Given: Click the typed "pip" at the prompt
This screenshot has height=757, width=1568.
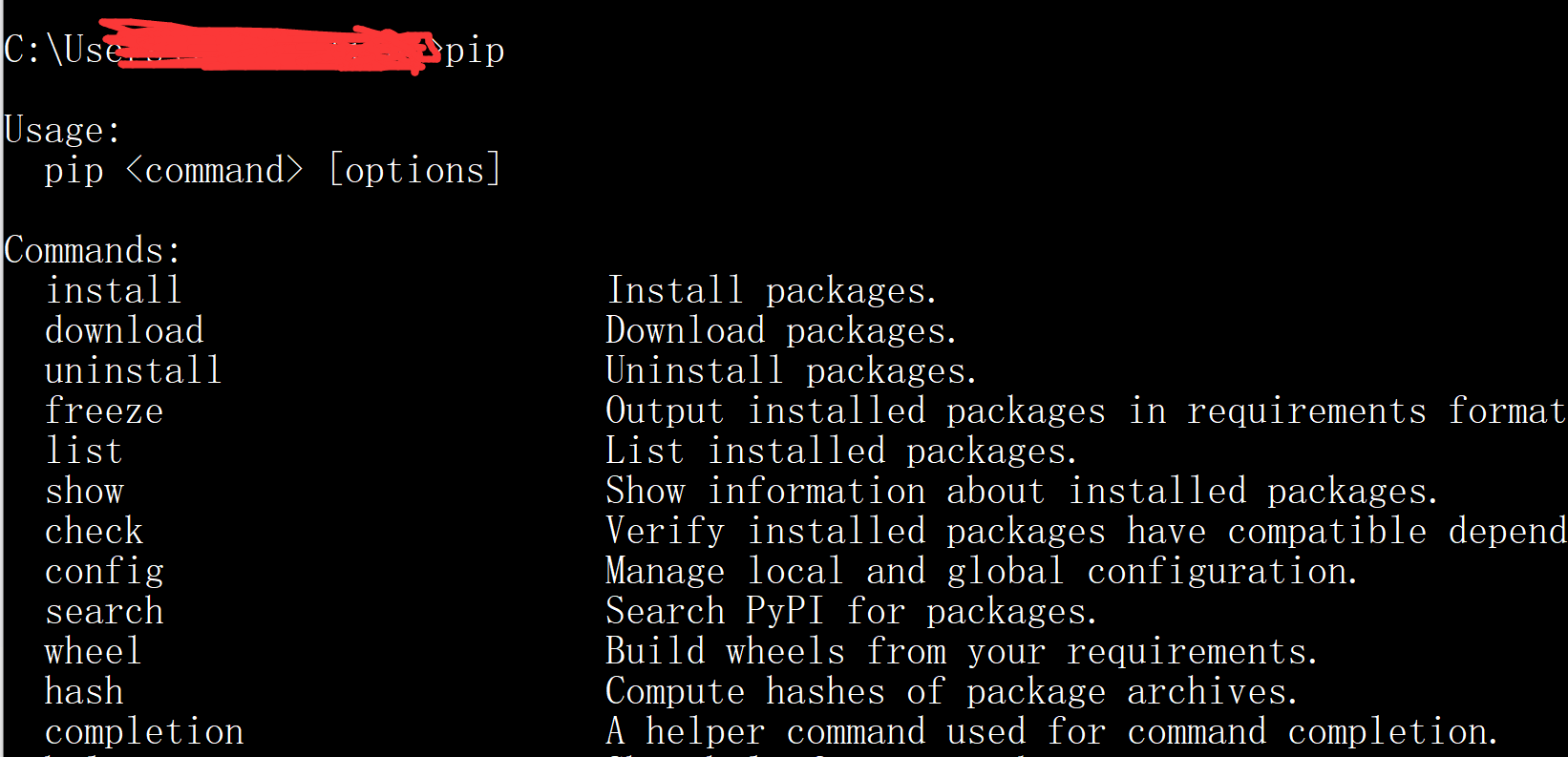Looking at the screenshot, I should pos(475,51).
